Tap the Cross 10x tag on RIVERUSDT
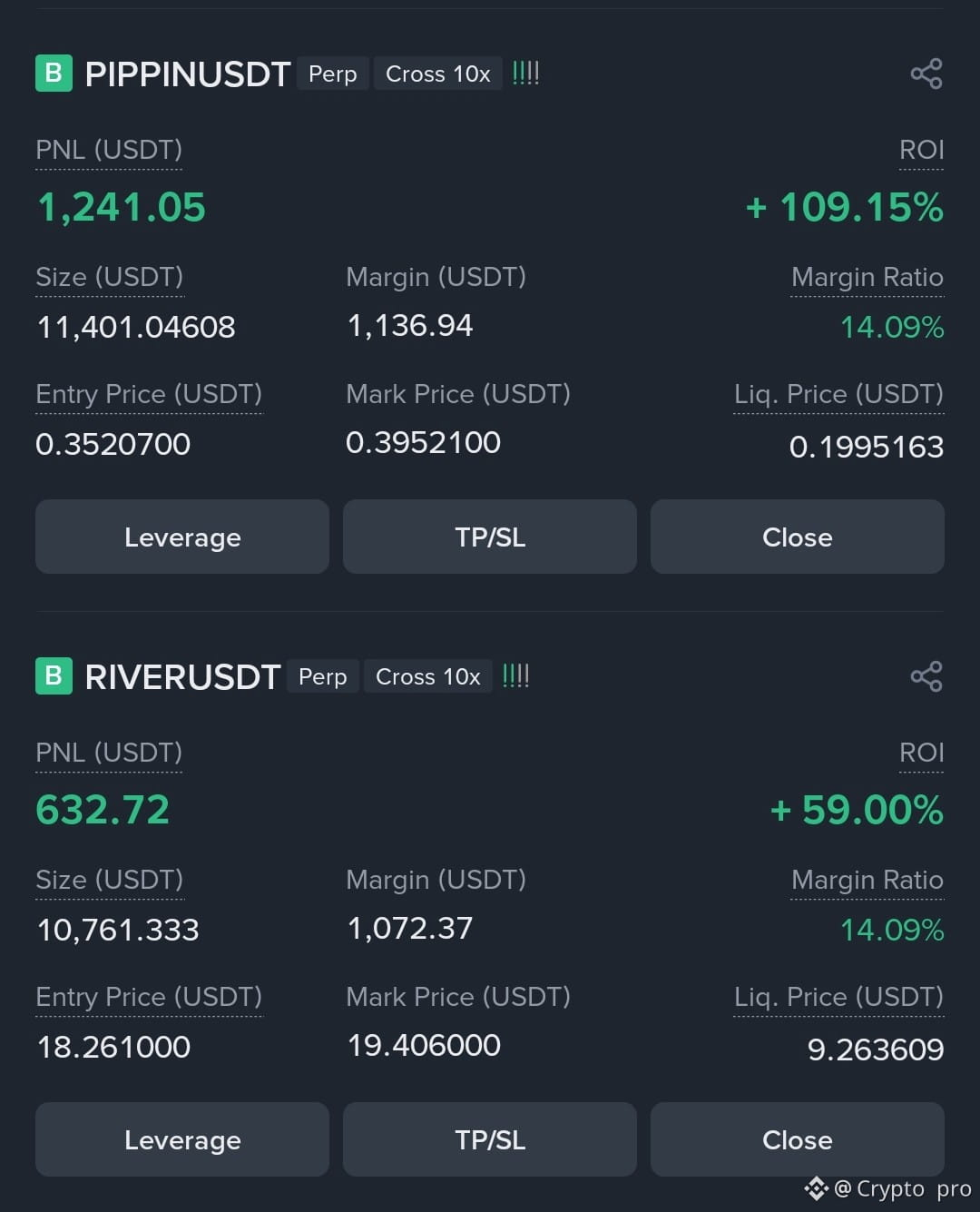Image resolution: width=980 pixels, height=1212 pixels. [x=428, y=676]
